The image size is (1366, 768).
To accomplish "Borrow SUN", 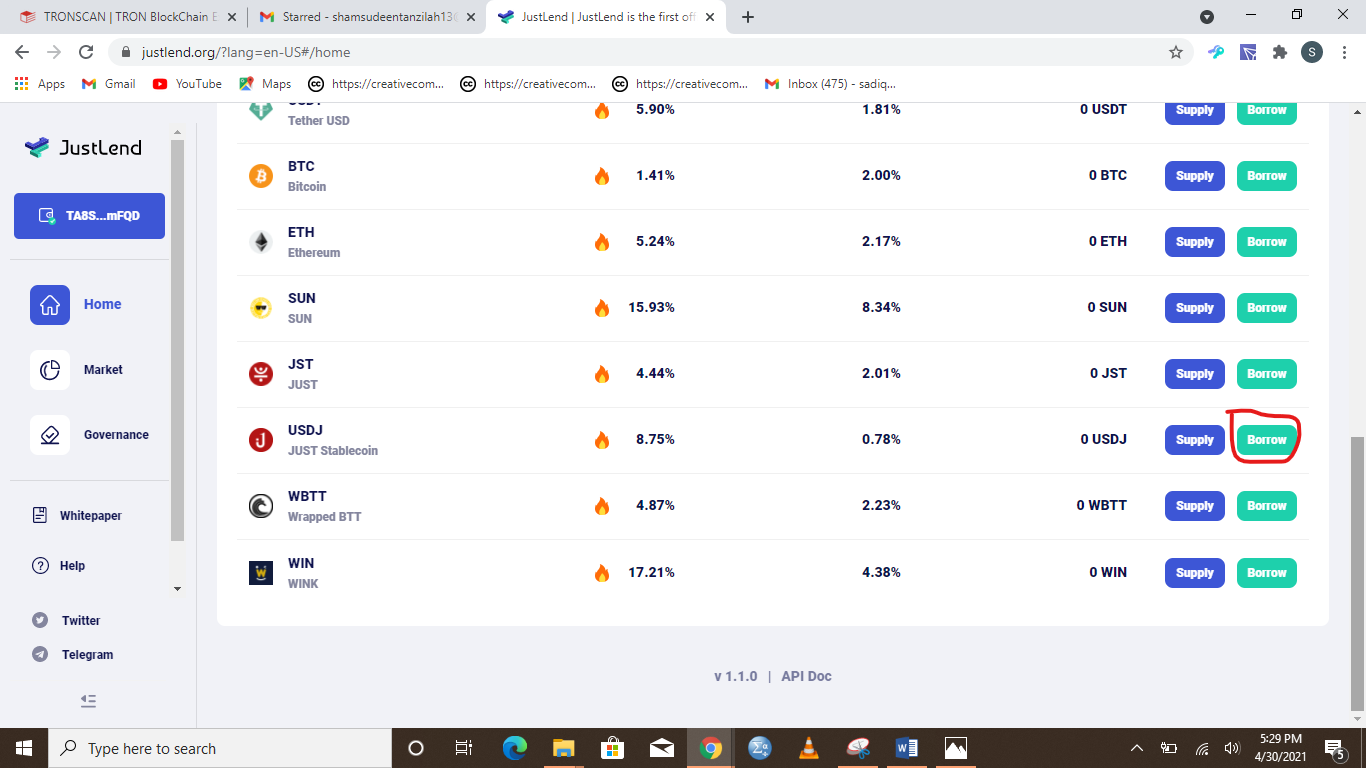I will tap(1267, 308).
